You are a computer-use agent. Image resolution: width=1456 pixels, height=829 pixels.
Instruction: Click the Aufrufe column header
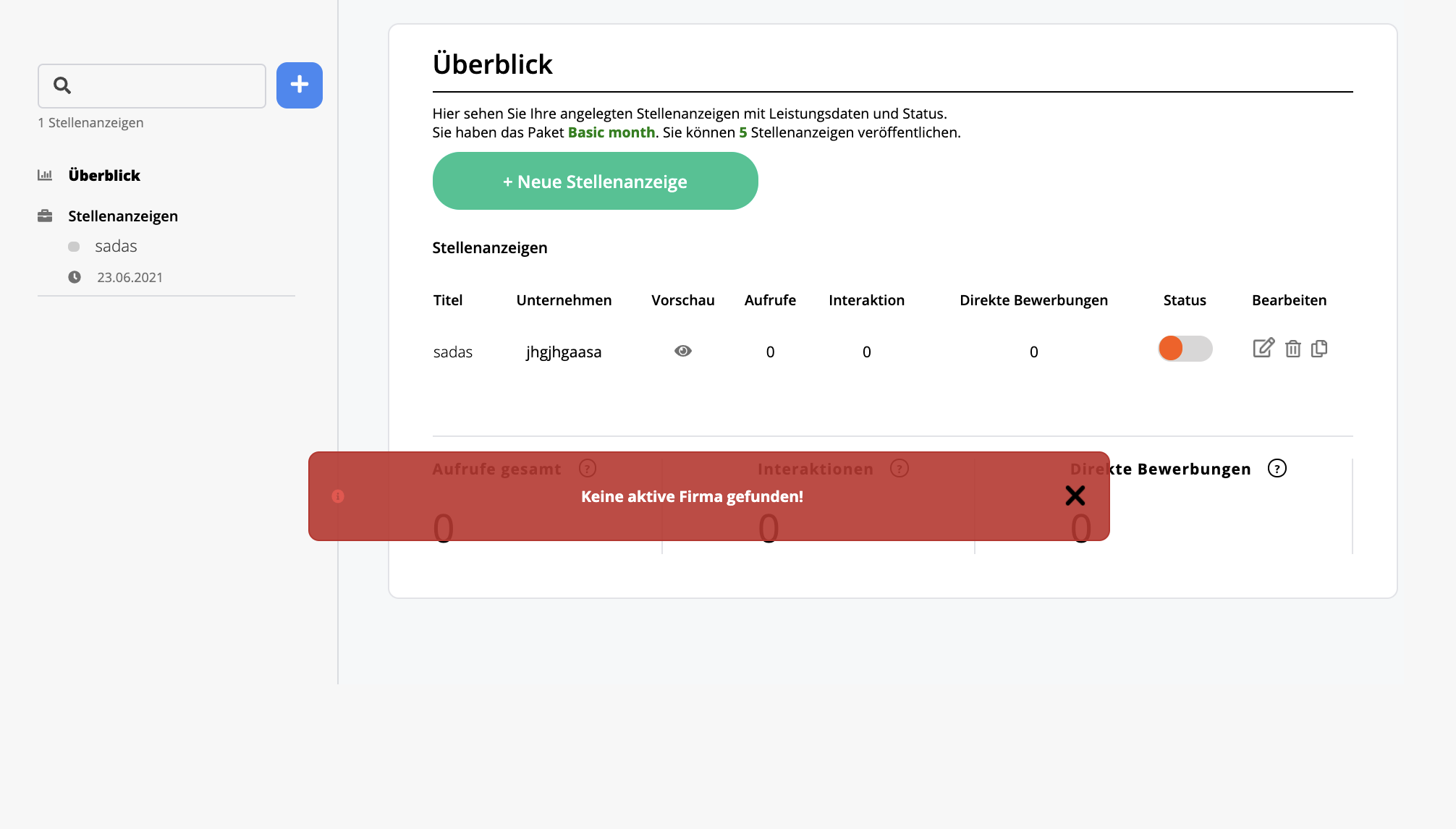point(770,300)
